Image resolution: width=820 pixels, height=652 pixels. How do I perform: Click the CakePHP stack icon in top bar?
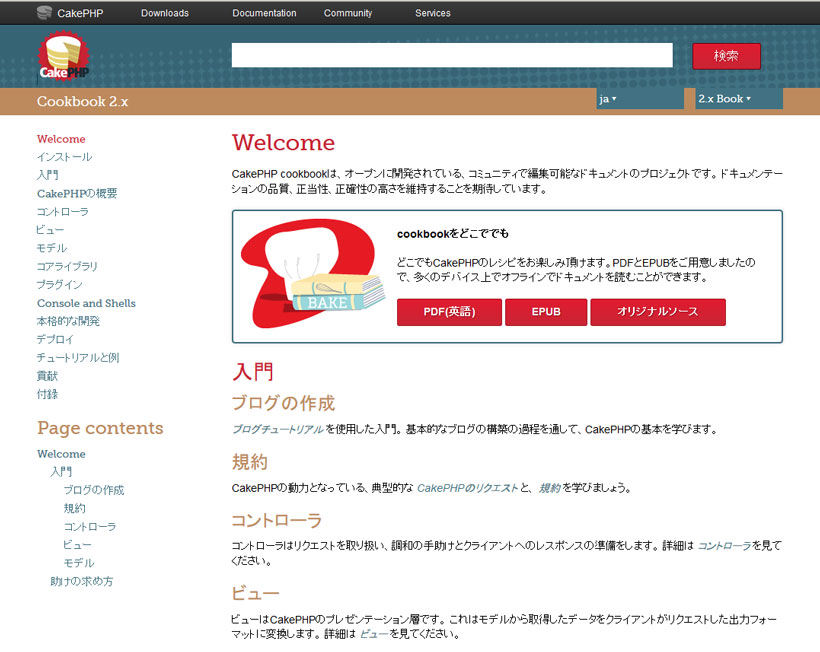pos(44,13)
